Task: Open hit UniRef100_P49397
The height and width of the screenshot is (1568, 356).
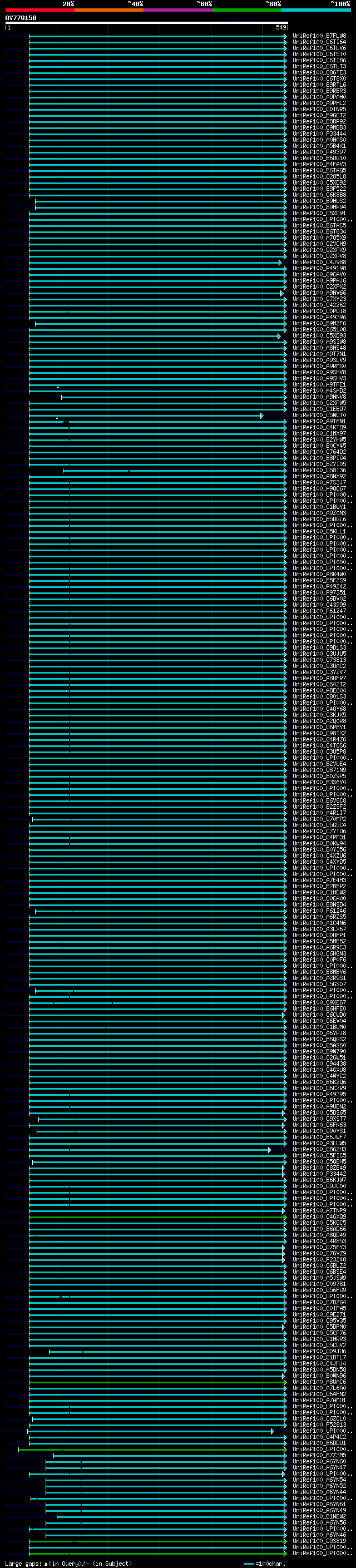Action: point(319,152)
